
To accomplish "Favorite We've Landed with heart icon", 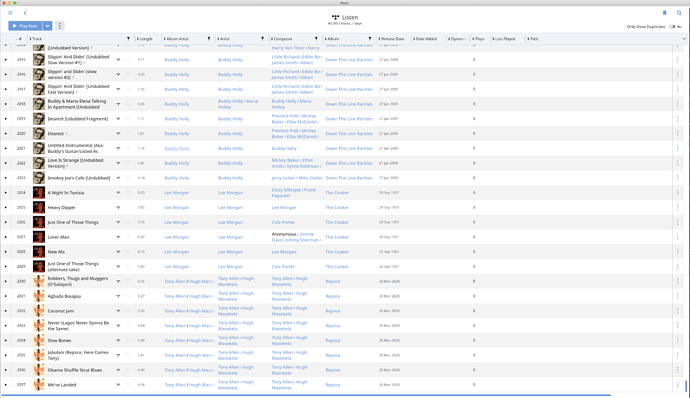I will 128,385.
